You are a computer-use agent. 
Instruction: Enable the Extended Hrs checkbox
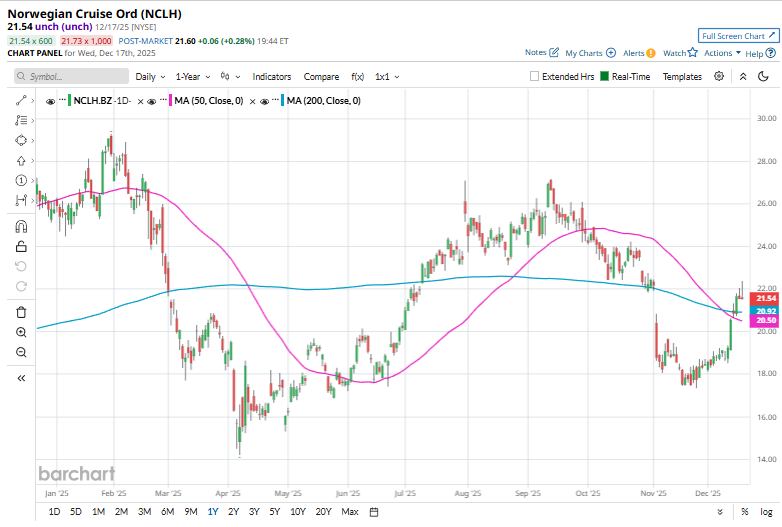(535, 76)
